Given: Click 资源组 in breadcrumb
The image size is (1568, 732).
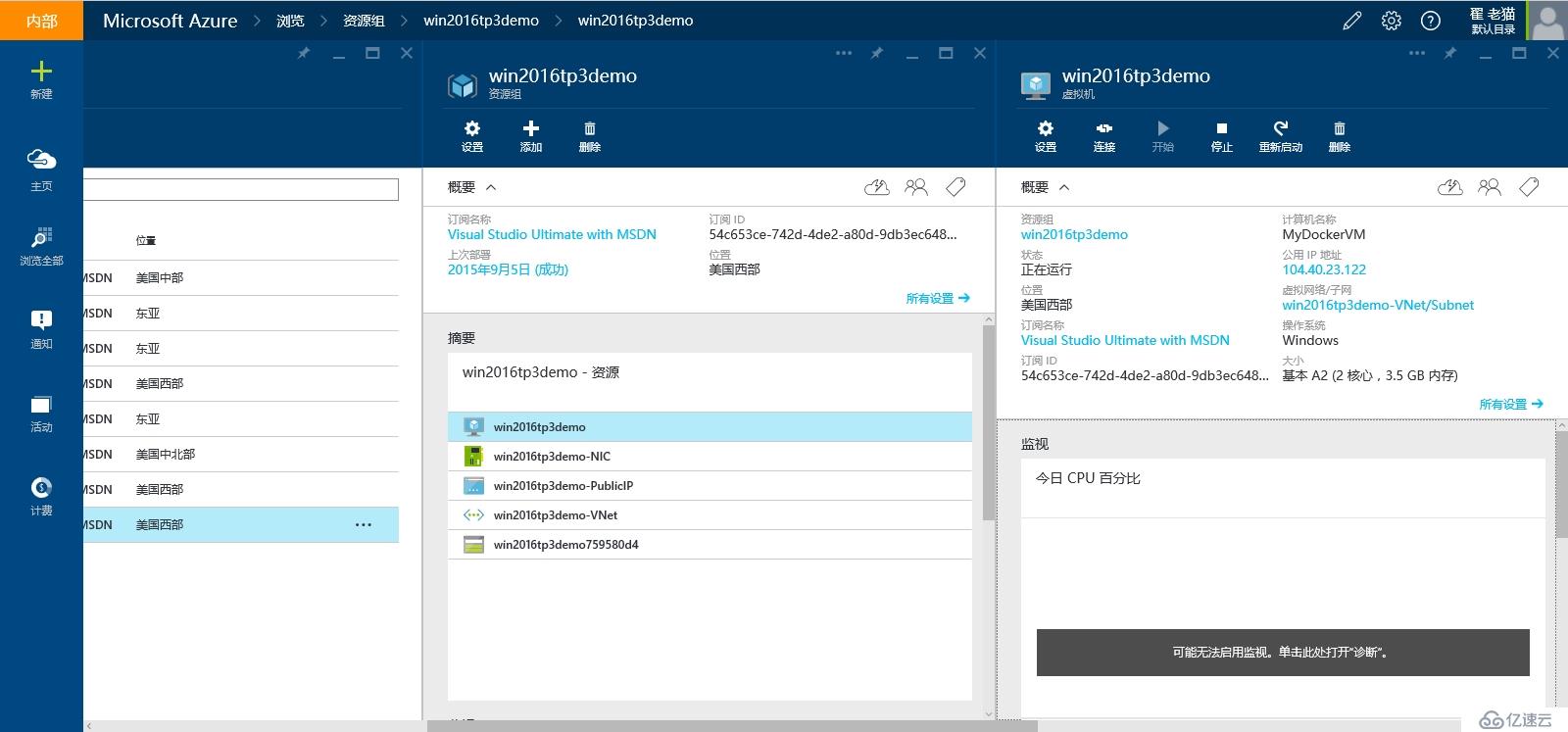Looking at the screenshot, I should click(x=364, y=21).
